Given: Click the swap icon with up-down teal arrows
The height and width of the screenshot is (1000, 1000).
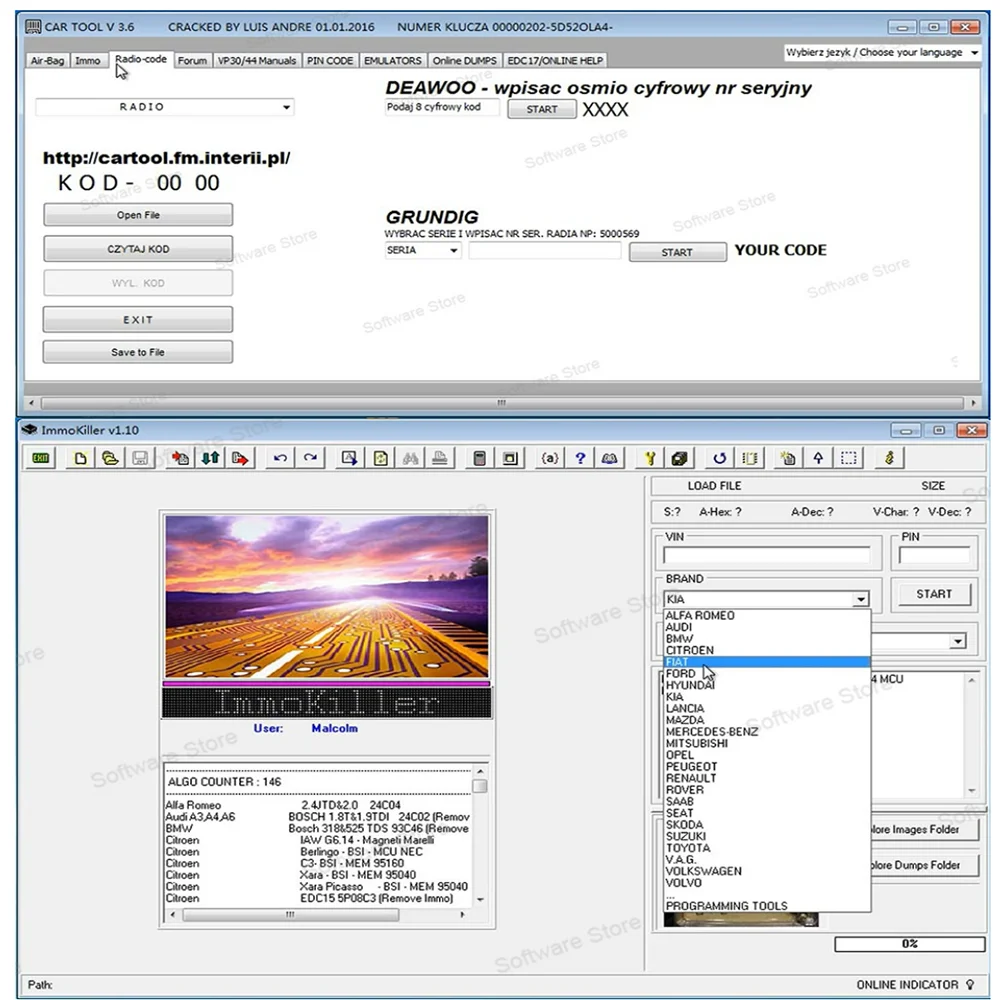Looking at the screenshot, I should click(210, 458).
